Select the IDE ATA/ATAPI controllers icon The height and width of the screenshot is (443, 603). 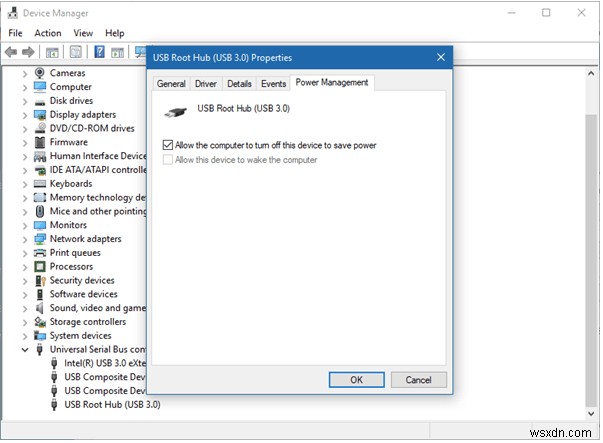pyautogui.click(x=40, y=170)
